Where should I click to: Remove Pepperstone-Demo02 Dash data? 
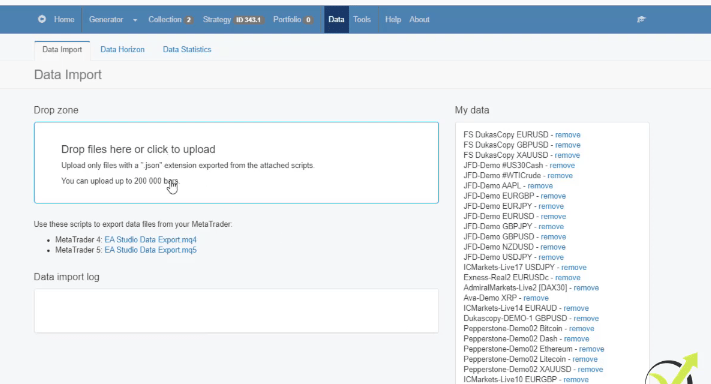[576, 339]
